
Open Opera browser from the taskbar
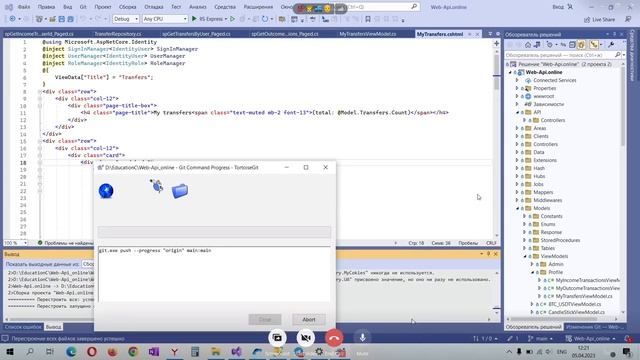91,351
